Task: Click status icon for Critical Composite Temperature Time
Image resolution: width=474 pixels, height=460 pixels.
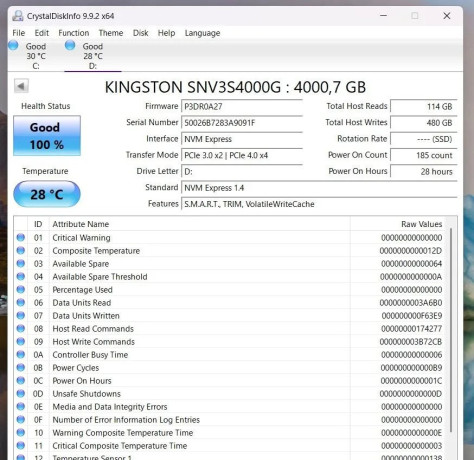Action: pos(21,445)
